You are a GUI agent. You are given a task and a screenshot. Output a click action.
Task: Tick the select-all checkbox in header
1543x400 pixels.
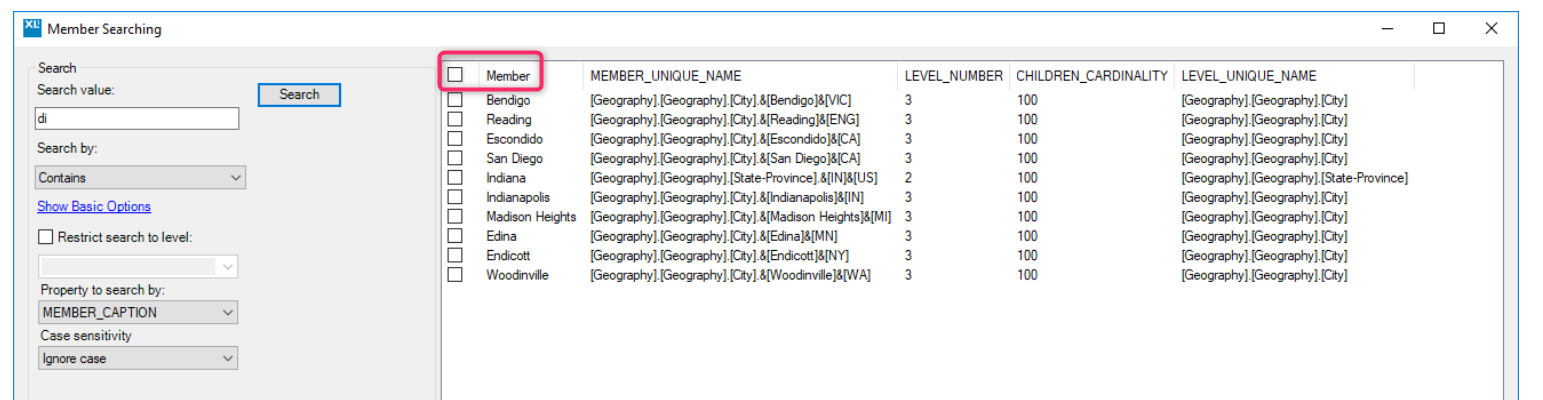tap(455, 75)
